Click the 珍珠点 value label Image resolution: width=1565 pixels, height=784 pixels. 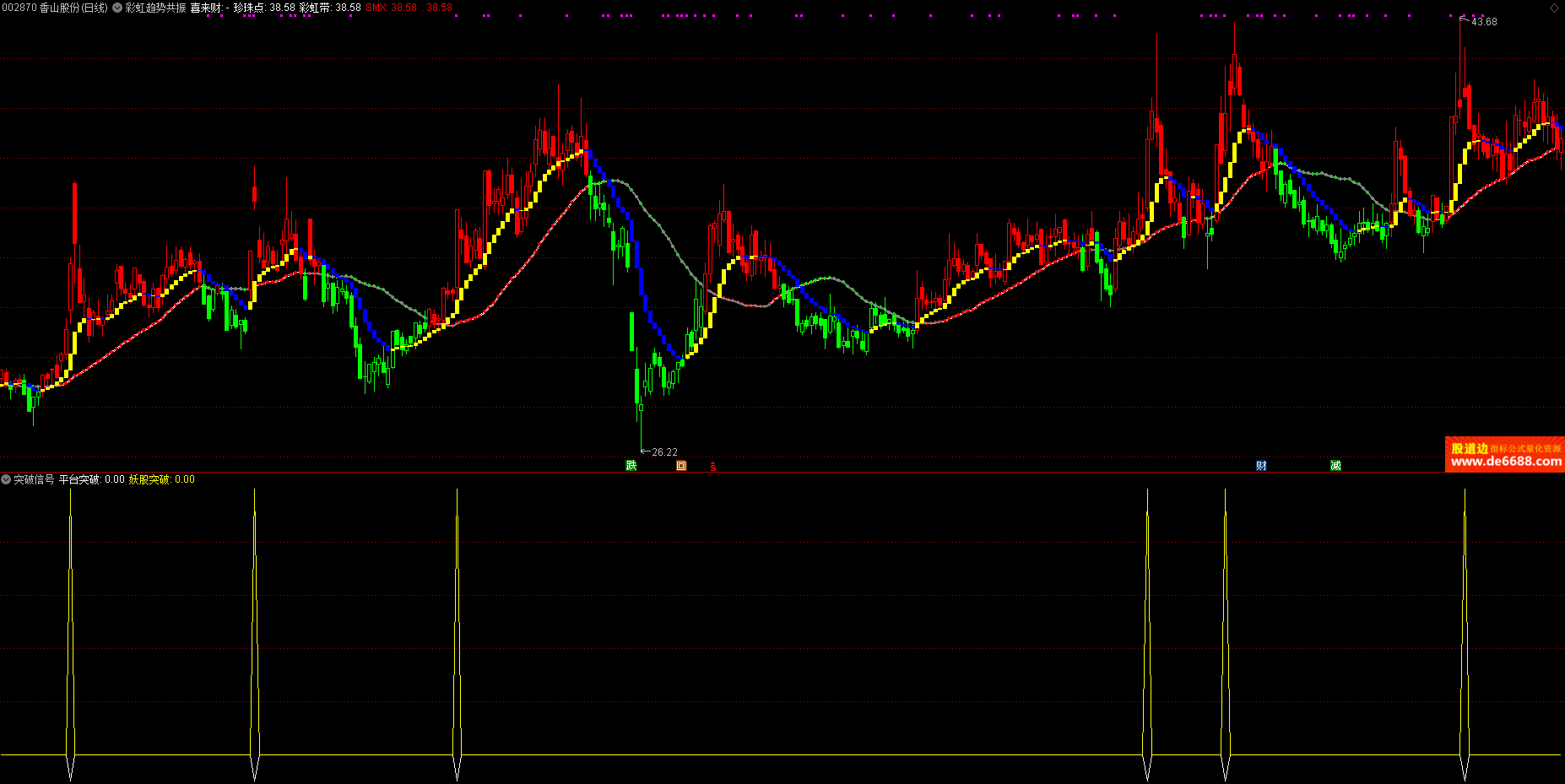click(x=263, y=8)
